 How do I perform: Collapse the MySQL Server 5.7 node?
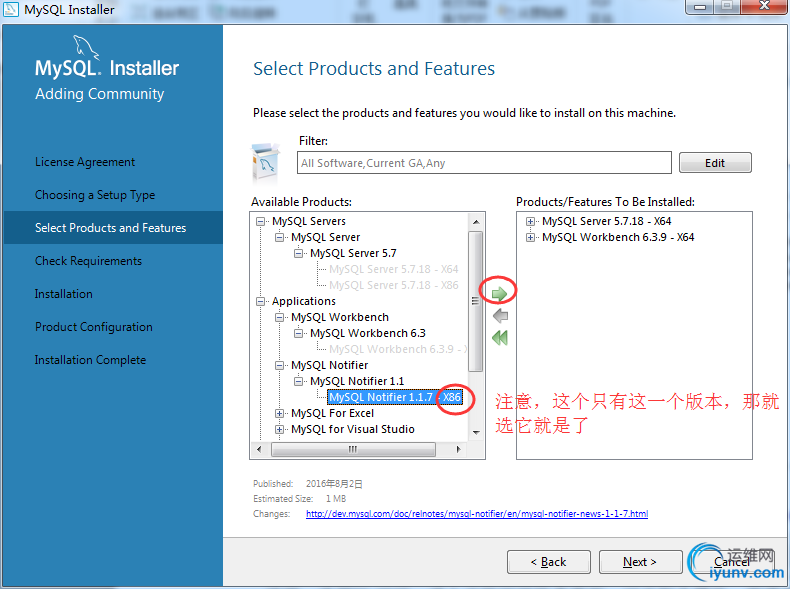(298, 253)
